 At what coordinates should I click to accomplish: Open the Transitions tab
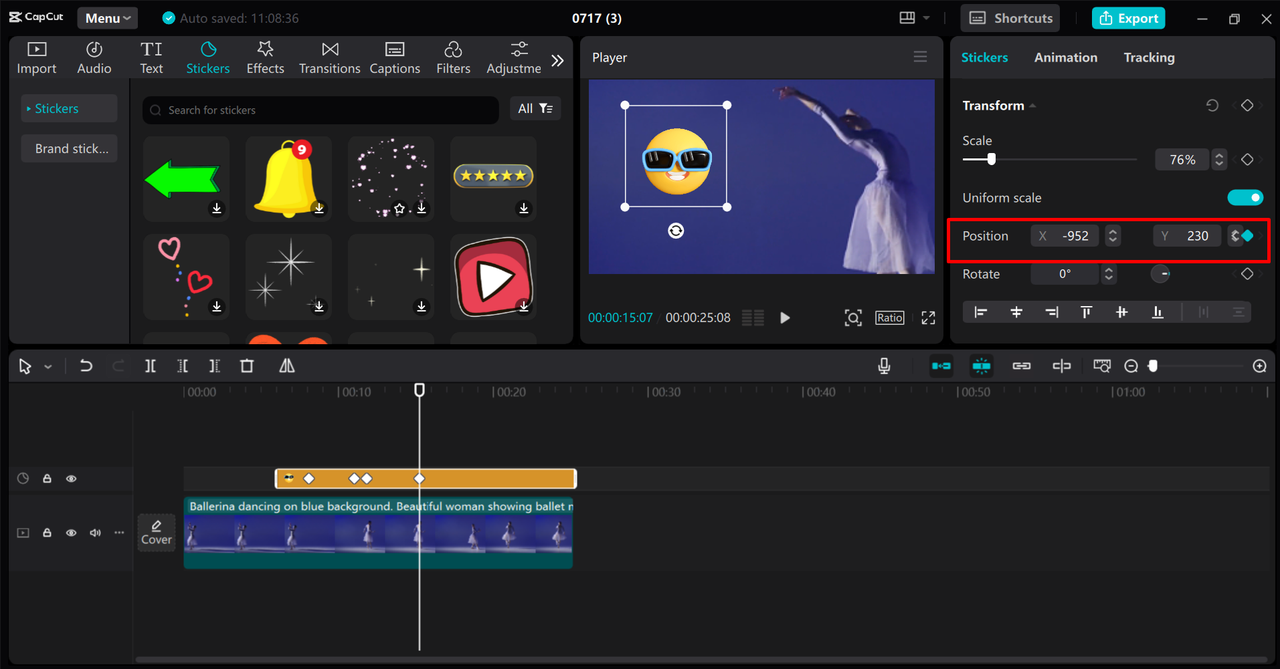[x=329, y=58]
